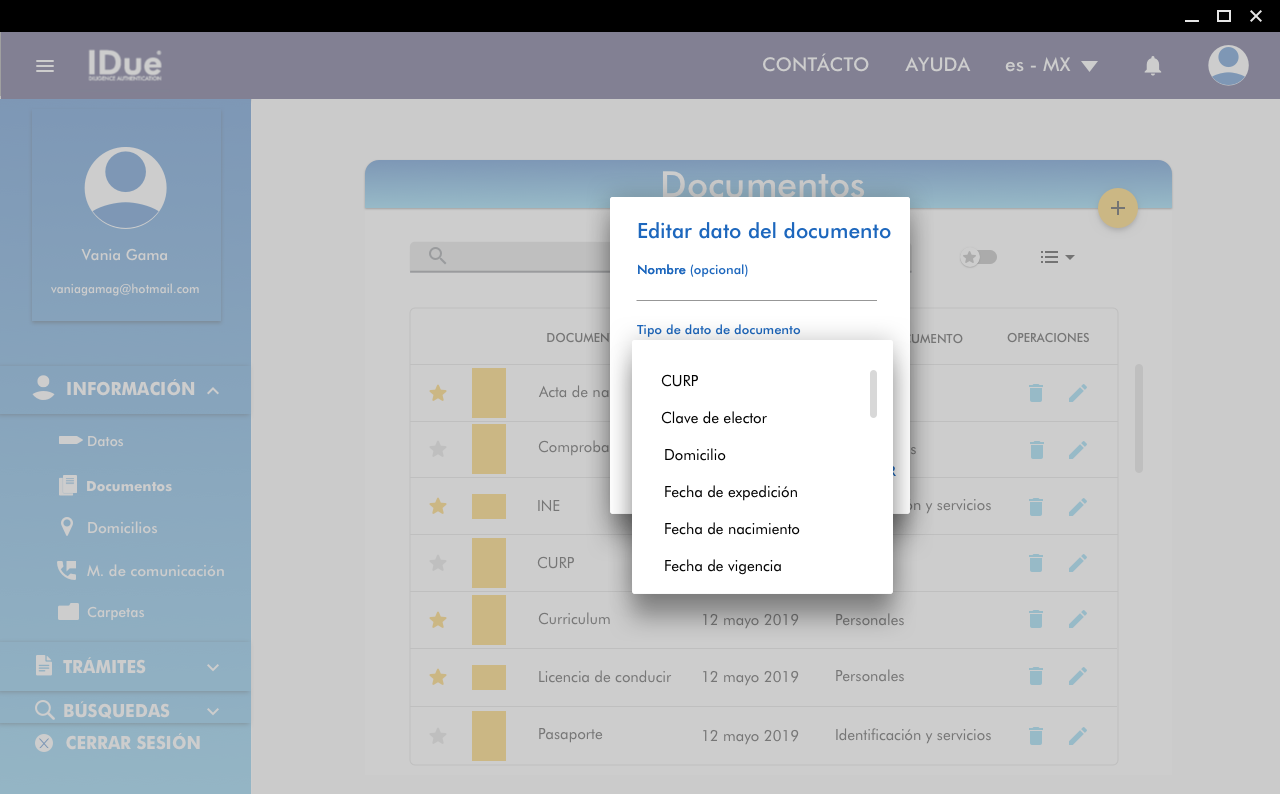This screenshot has height=794, width=1280.
Task: Toggle the favorites filter switch
Action: (978, 257)
